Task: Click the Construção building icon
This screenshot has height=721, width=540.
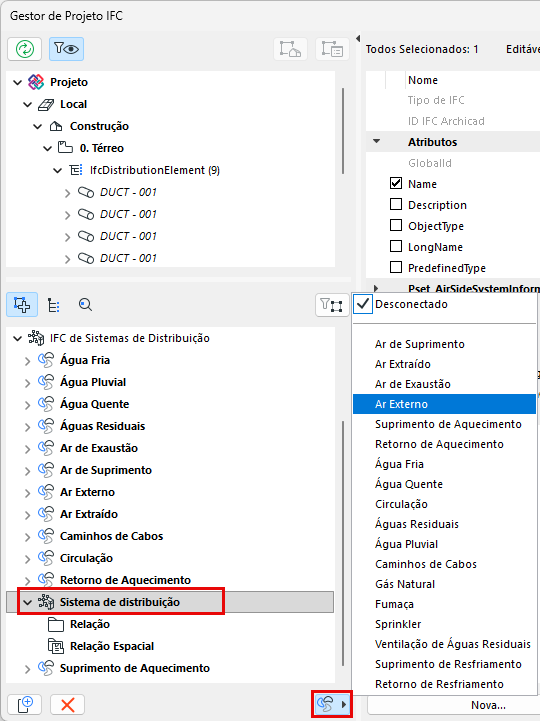Action: pos(56,126)
